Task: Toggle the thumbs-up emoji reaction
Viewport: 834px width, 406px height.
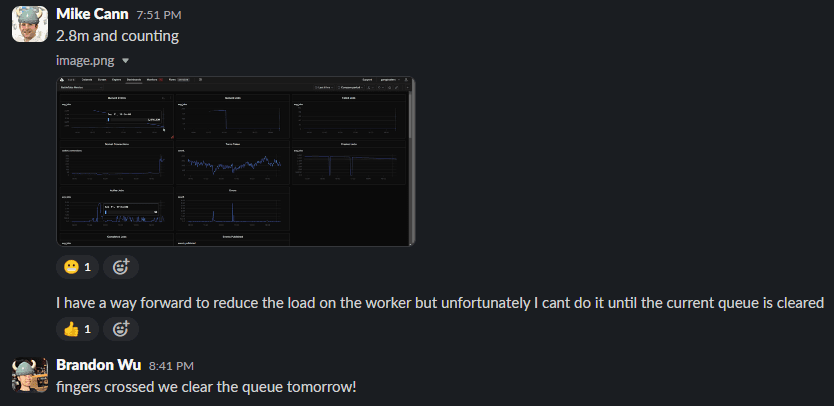Action: [x=71, y=328]
